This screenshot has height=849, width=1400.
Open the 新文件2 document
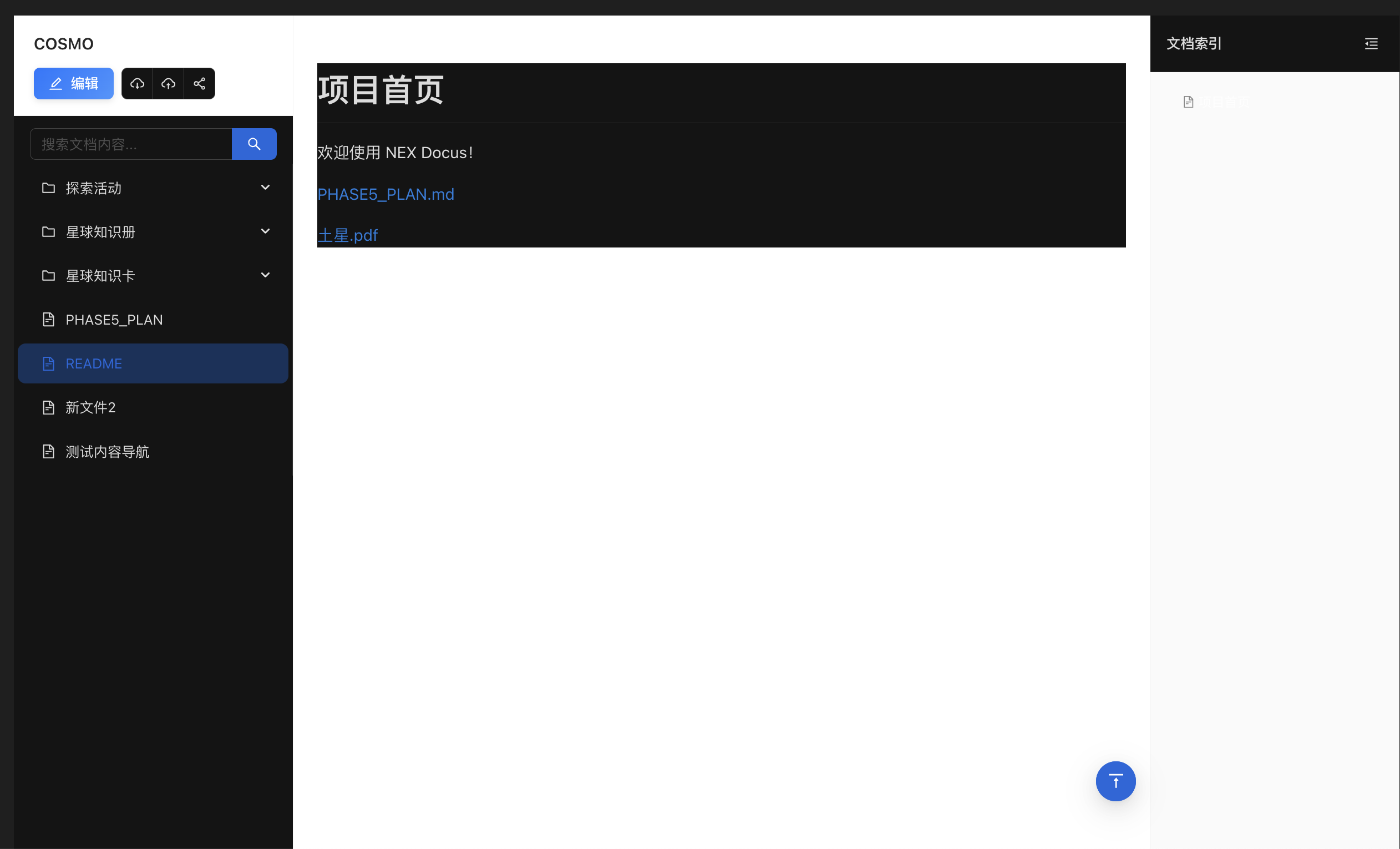coord(90,407)
